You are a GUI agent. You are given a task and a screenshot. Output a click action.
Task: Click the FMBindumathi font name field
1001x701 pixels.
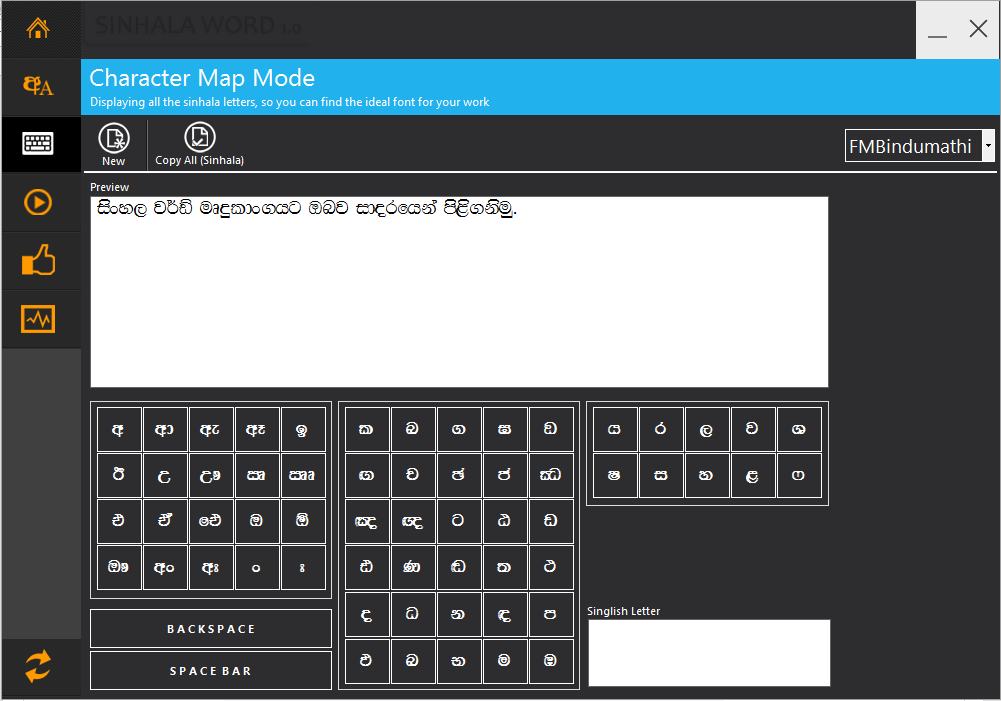click(914, 146)
